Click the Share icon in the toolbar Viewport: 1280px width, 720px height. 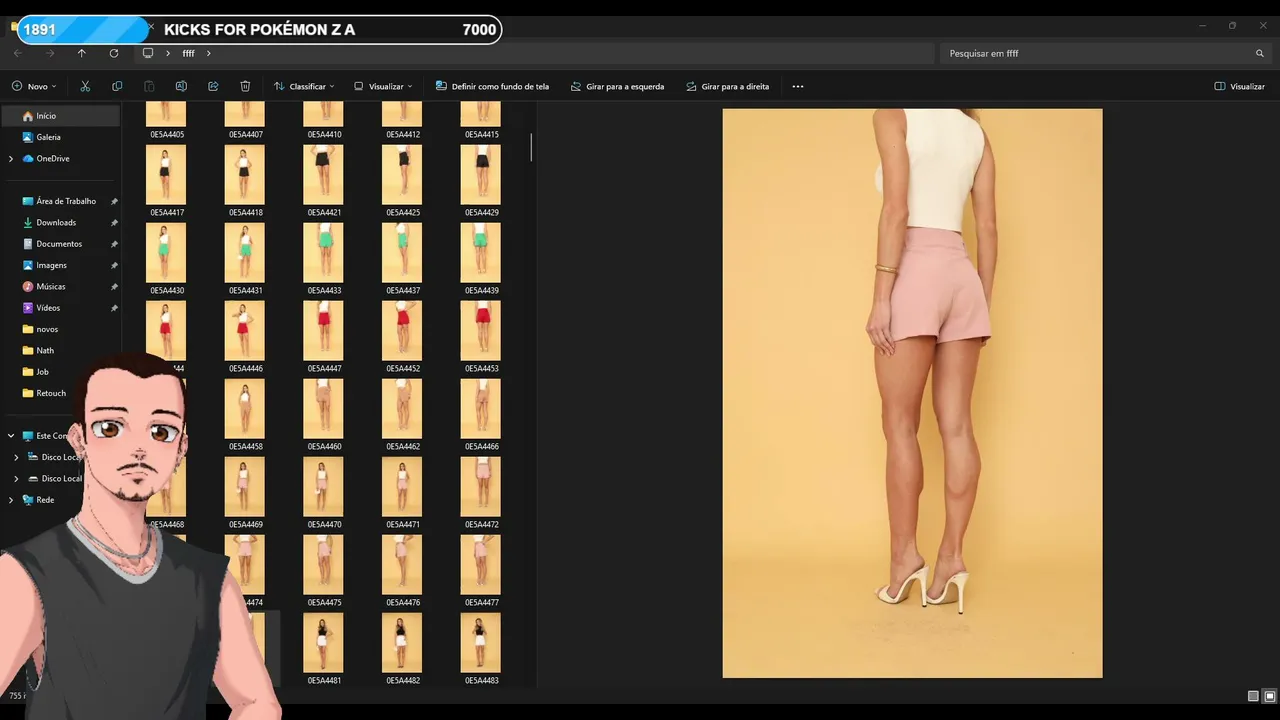213,86
